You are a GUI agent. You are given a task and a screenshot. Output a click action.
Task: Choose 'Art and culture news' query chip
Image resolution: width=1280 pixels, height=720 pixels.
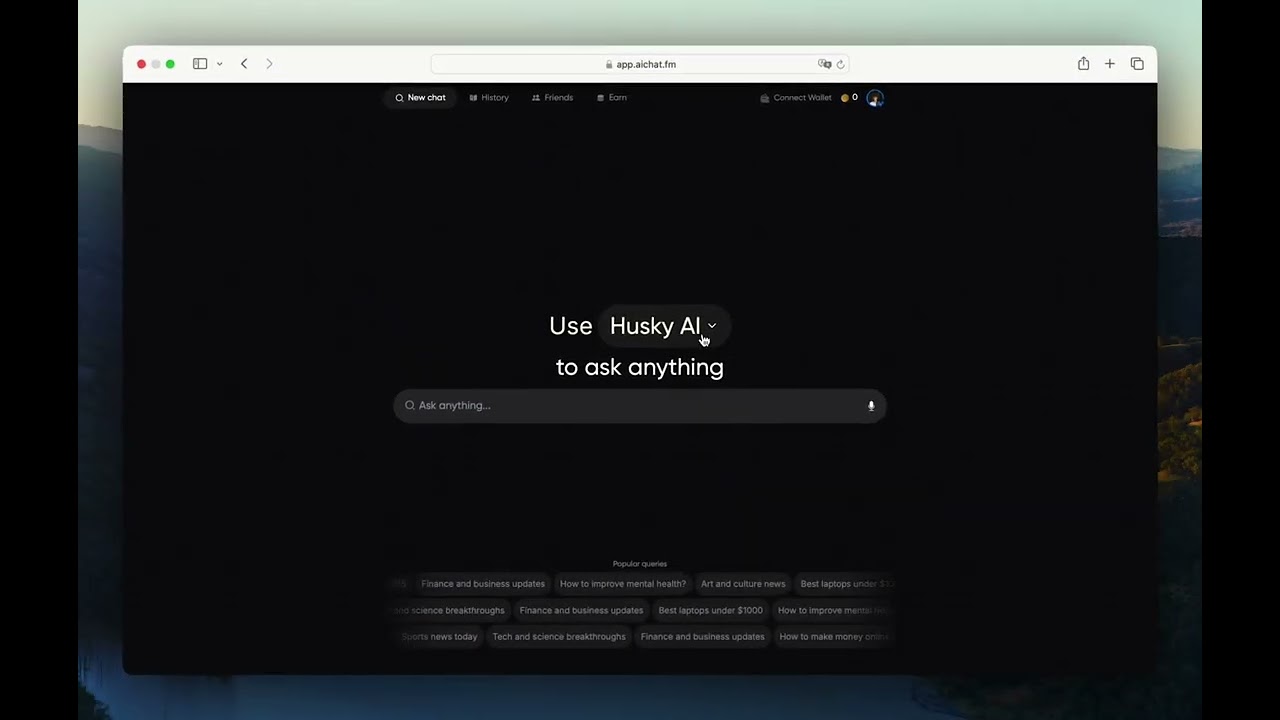[743, 584]
